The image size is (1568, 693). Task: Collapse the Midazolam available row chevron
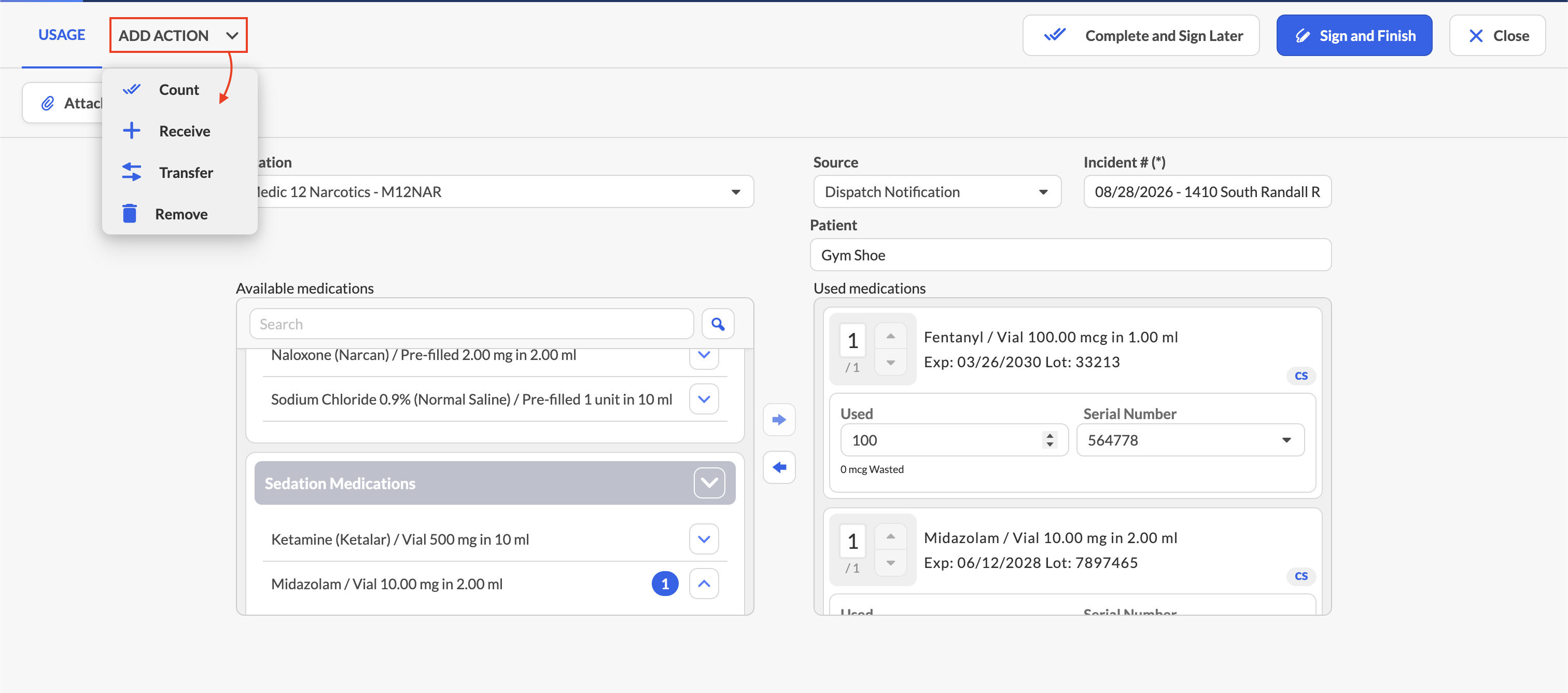[x=704, y=584]
